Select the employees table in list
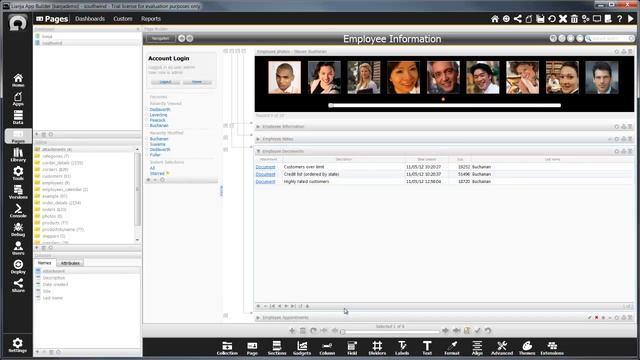Viewport: 640px width, 360px height. coord(56,183)
